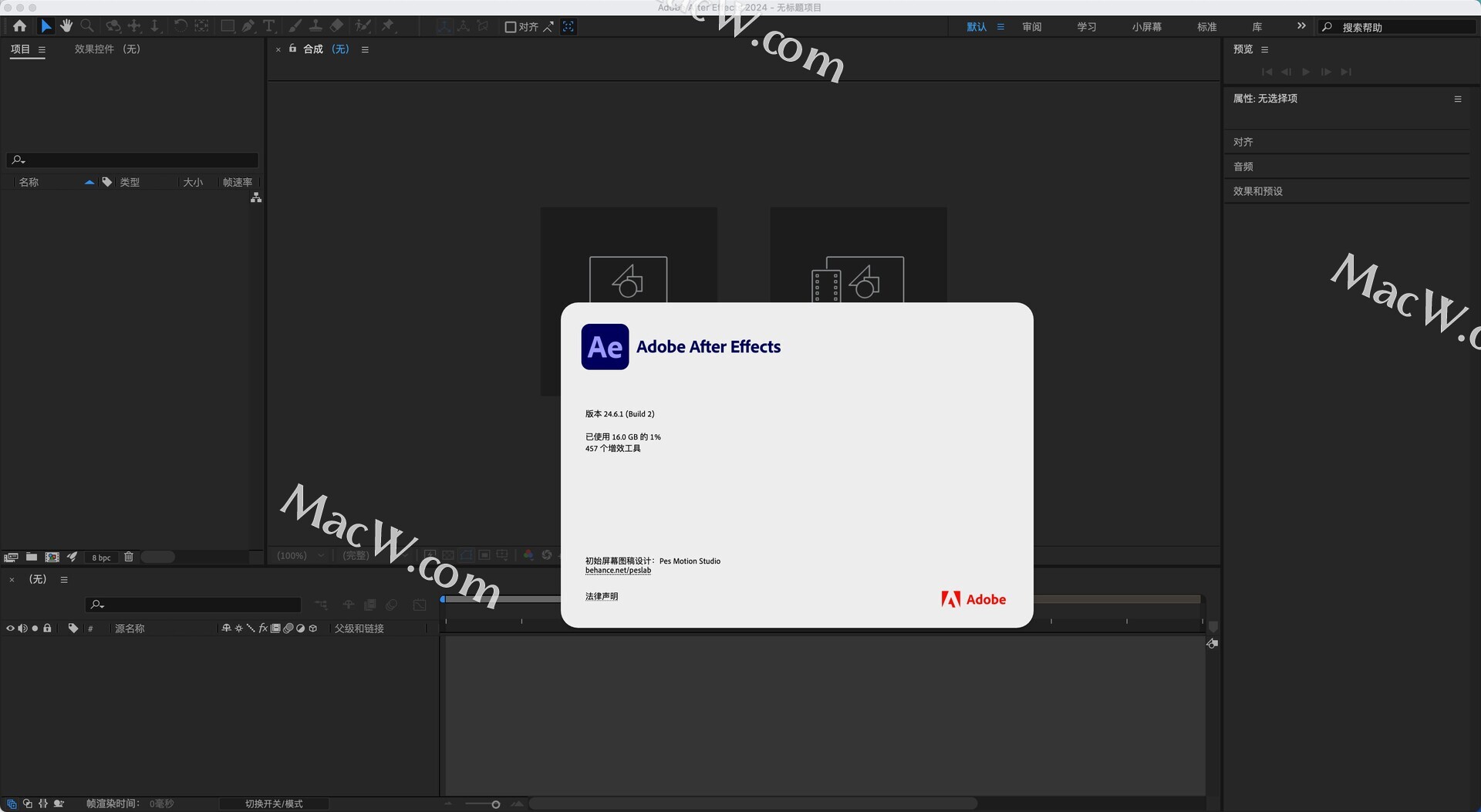The width and height of the screenshot is (1481, 812).
Task: Create a new folder in Project panel
Action: 32,557
